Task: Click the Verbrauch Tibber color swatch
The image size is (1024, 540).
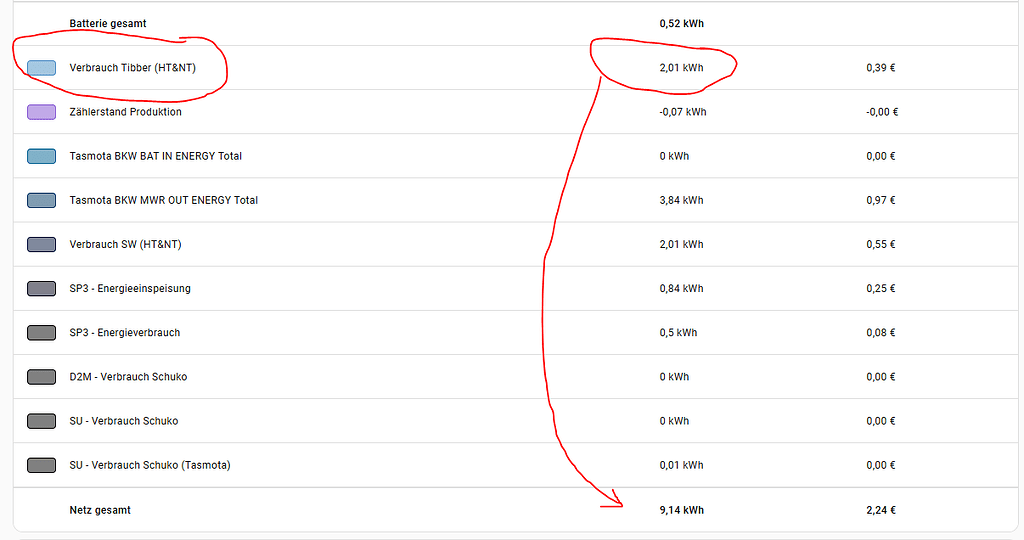Action: pos(41,68)
